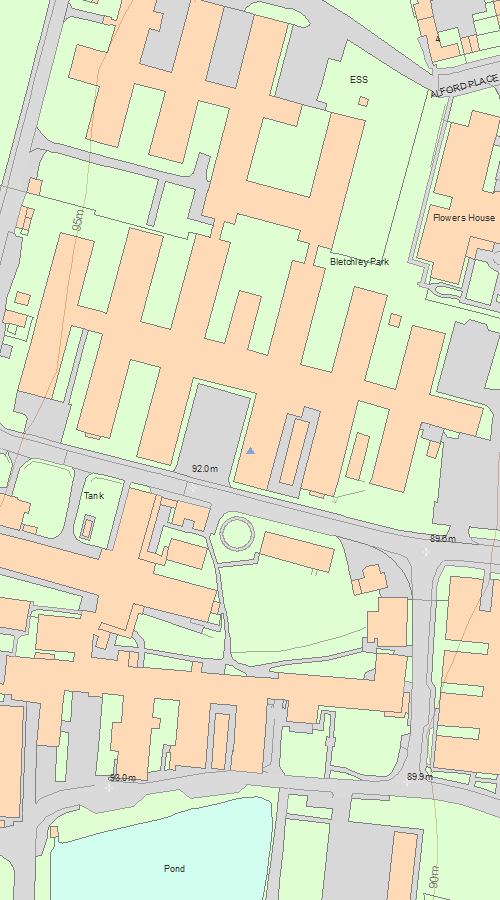Click the 93.0m spot height label

tap(123, 778)
